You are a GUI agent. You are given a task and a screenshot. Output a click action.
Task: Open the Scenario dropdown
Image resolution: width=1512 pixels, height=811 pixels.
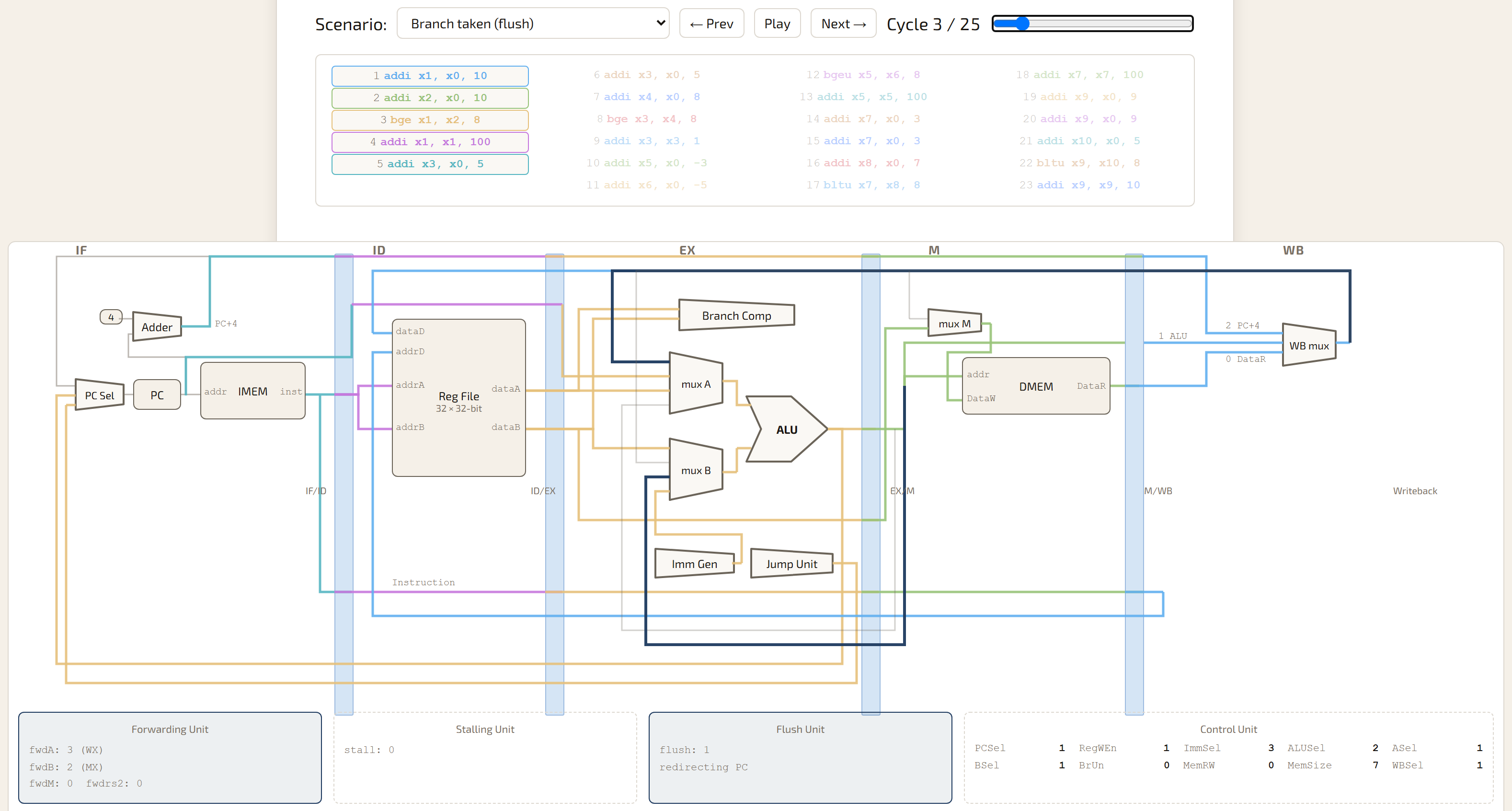click(532, 23)
